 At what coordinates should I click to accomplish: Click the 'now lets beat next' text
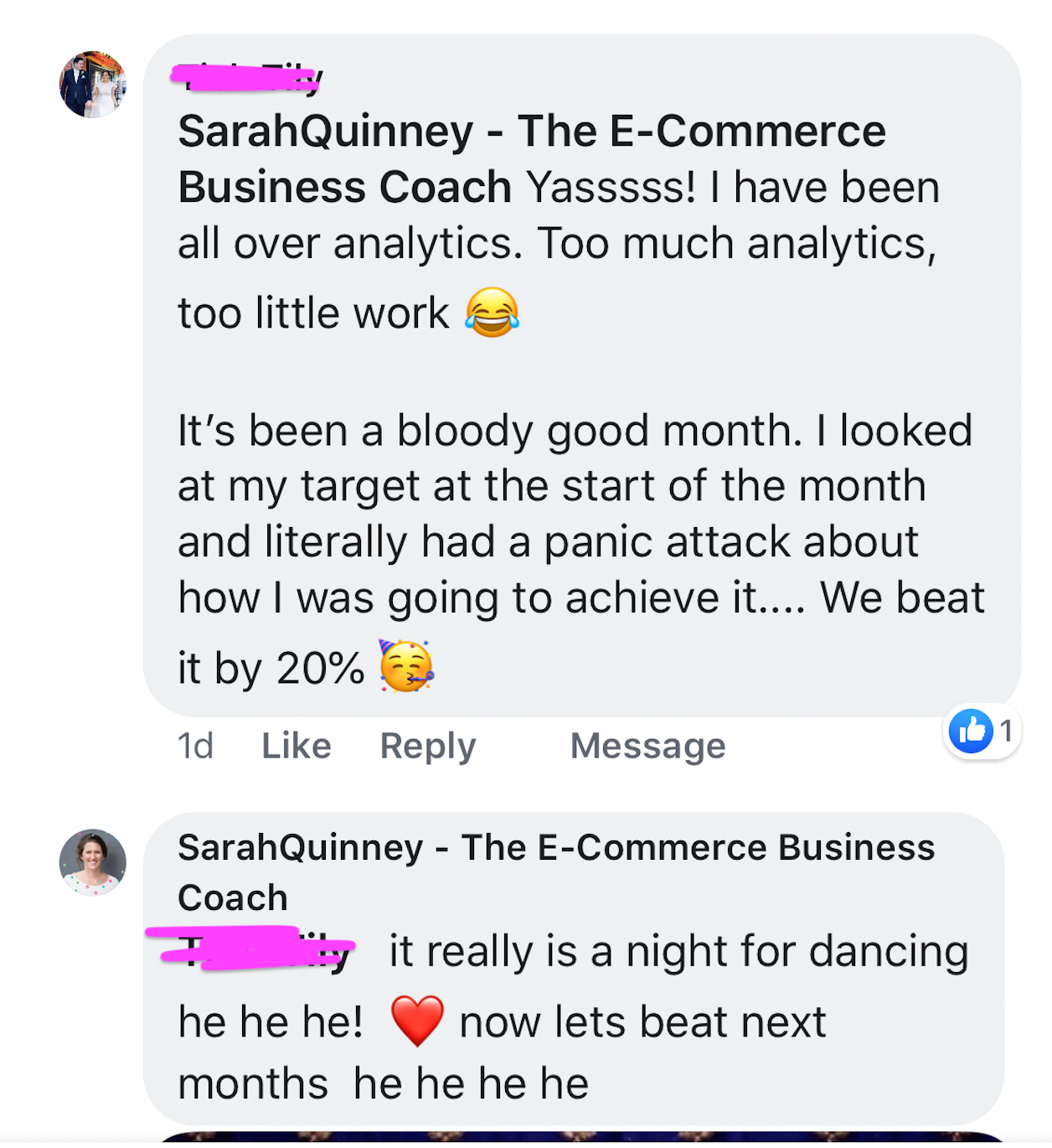click(642, 1022)
